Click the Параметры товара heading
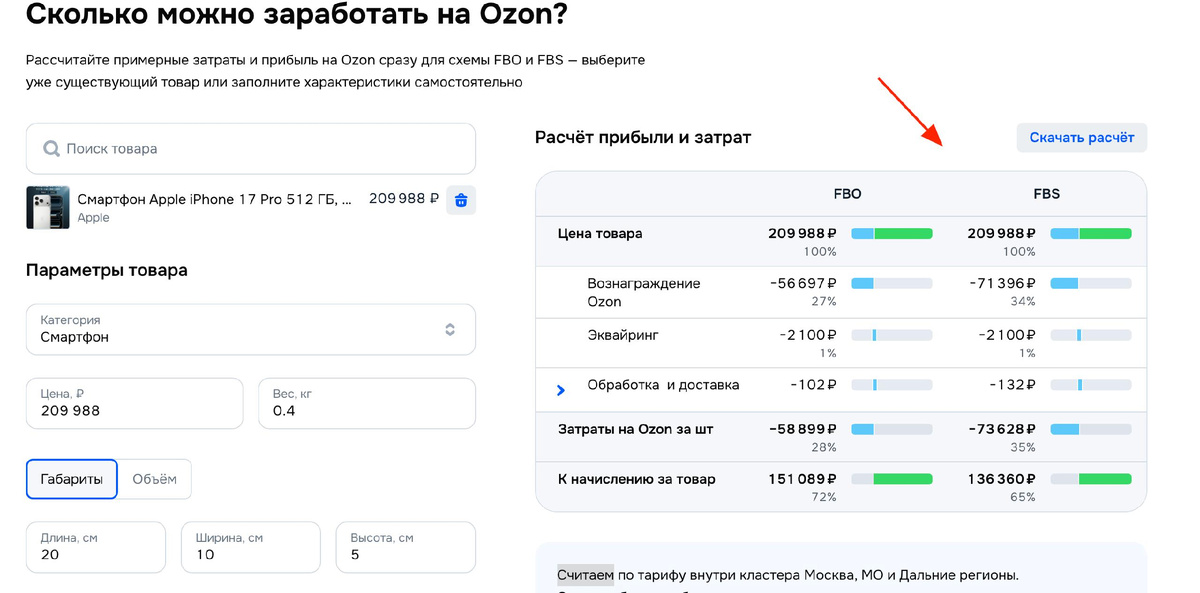The height and width of the screenshot is (593, 1200). [106, 271]
